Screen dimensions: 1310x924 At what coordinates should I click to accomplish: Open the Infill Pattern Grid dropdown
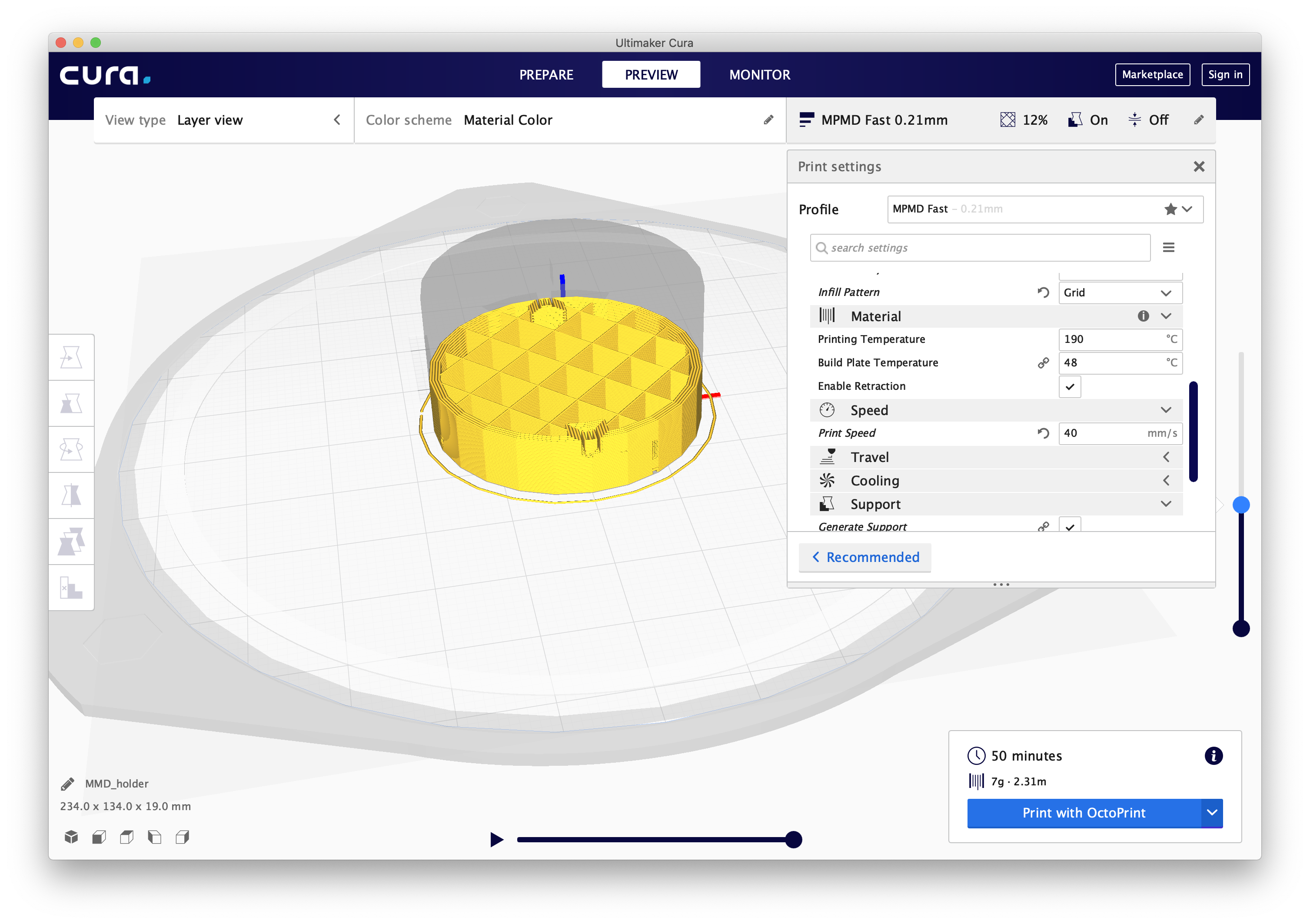(x=1120, y=292)
